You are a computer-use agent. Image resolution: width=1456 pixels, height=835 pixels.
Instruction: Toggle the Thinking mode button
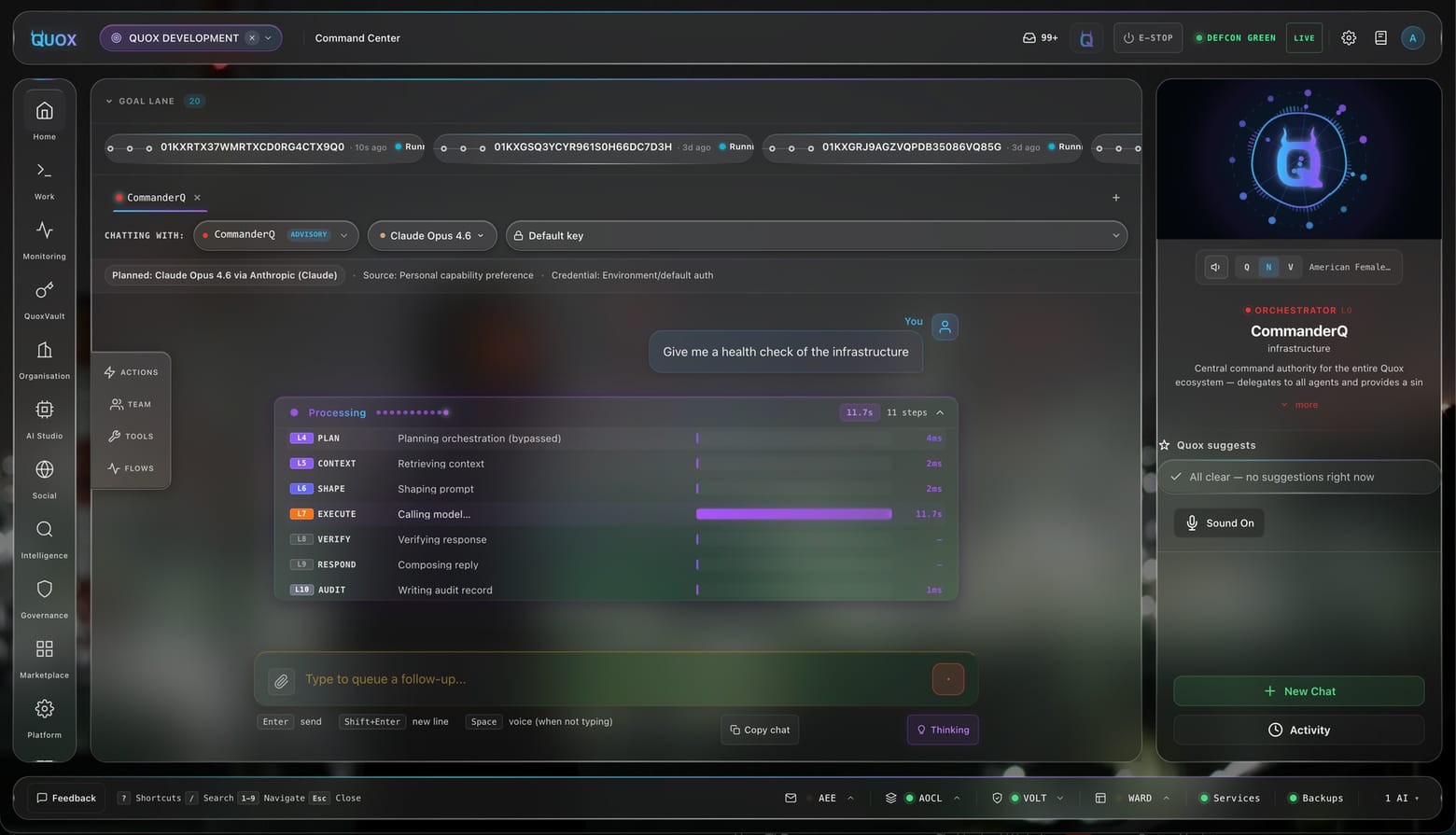coord(943,731)
